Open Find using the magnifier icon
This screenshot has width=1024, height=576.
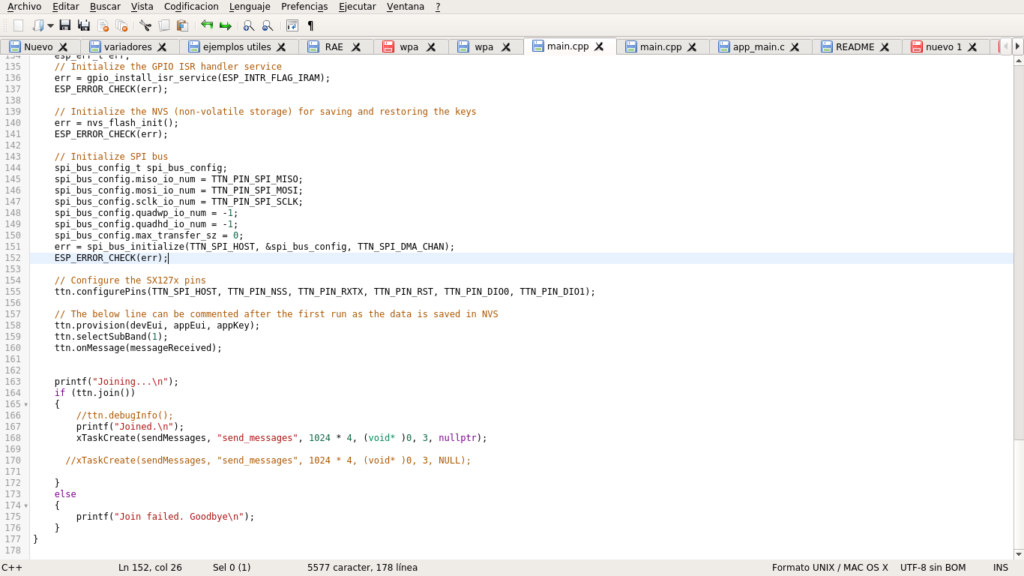[248, 25]
